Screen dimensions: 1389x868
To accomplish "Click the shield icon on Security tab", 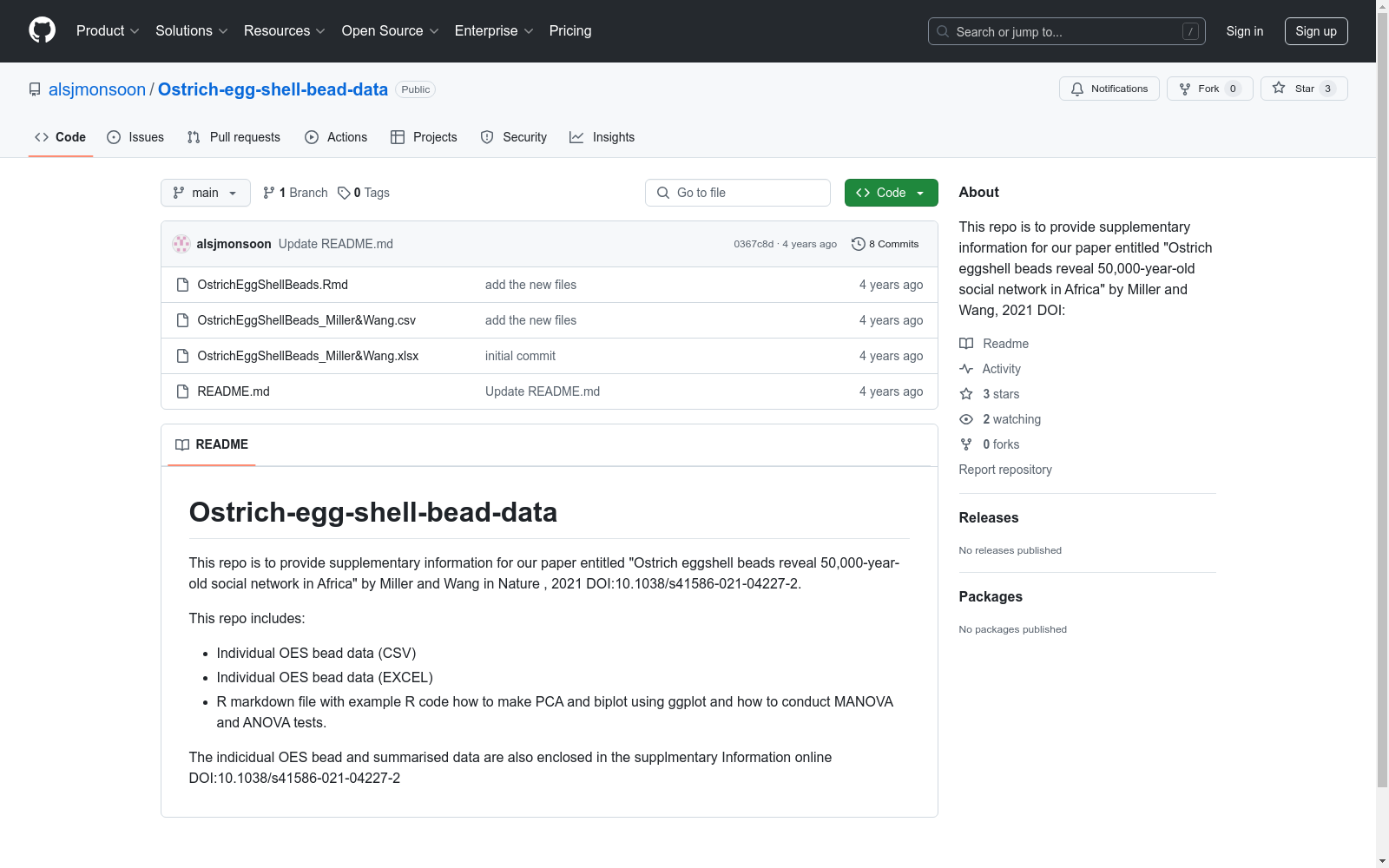I will (x=487, y=137).
